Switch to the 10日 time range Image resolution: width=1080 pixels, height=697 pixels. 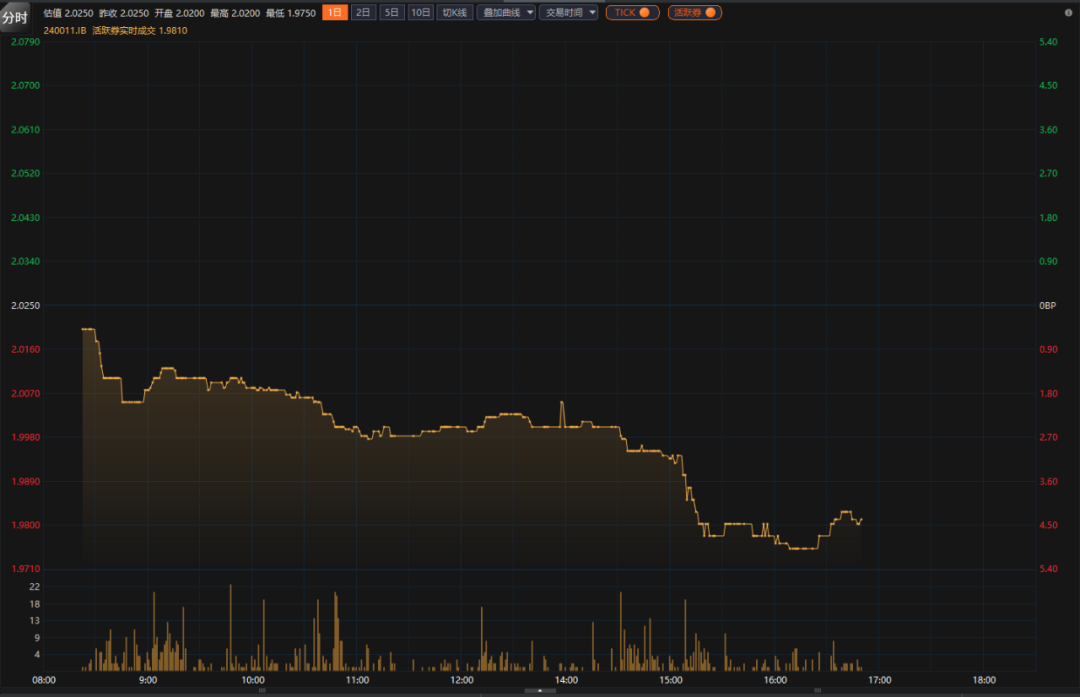(421, 13)
